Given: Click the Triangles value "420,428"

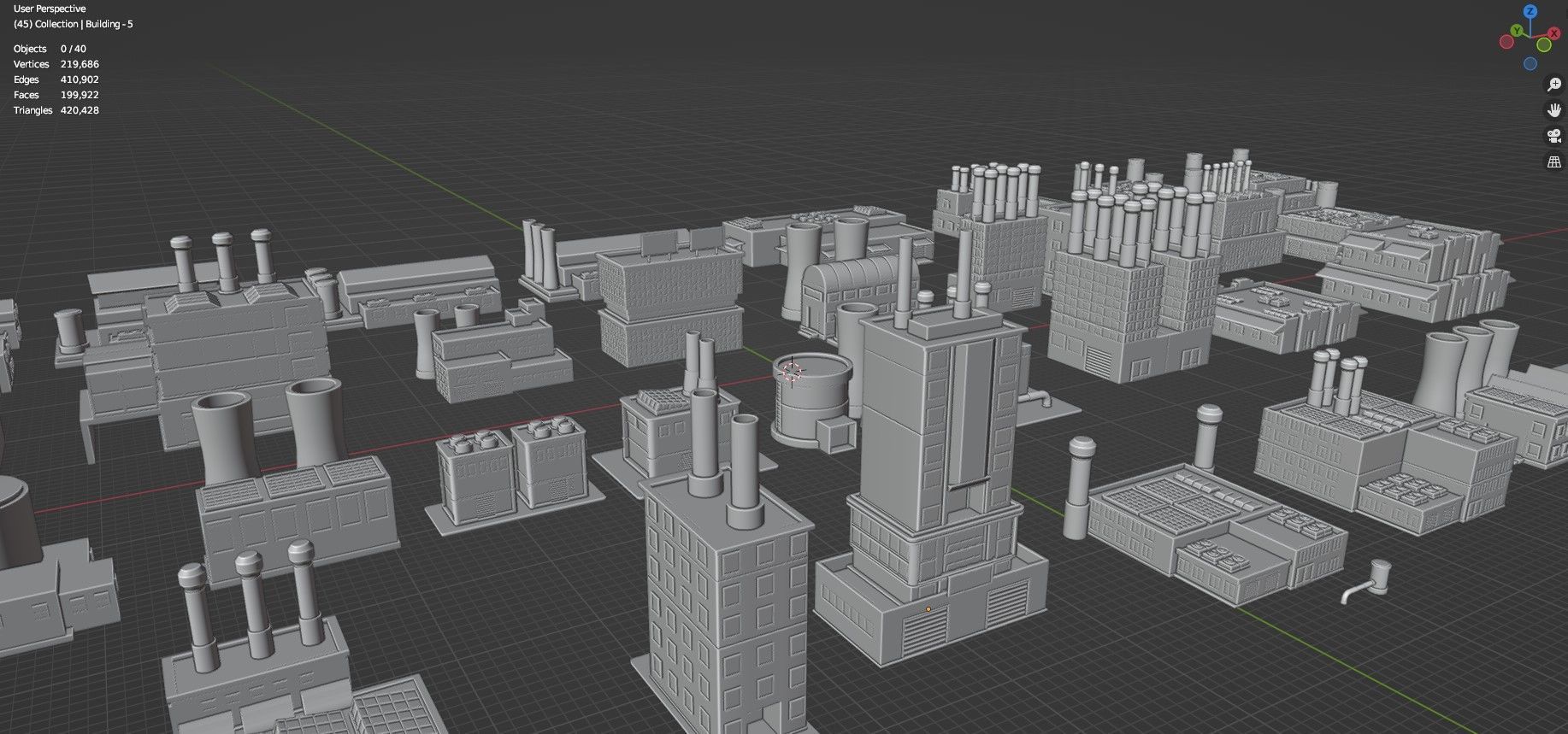Looking at the screenshot, I should (80, 110).
